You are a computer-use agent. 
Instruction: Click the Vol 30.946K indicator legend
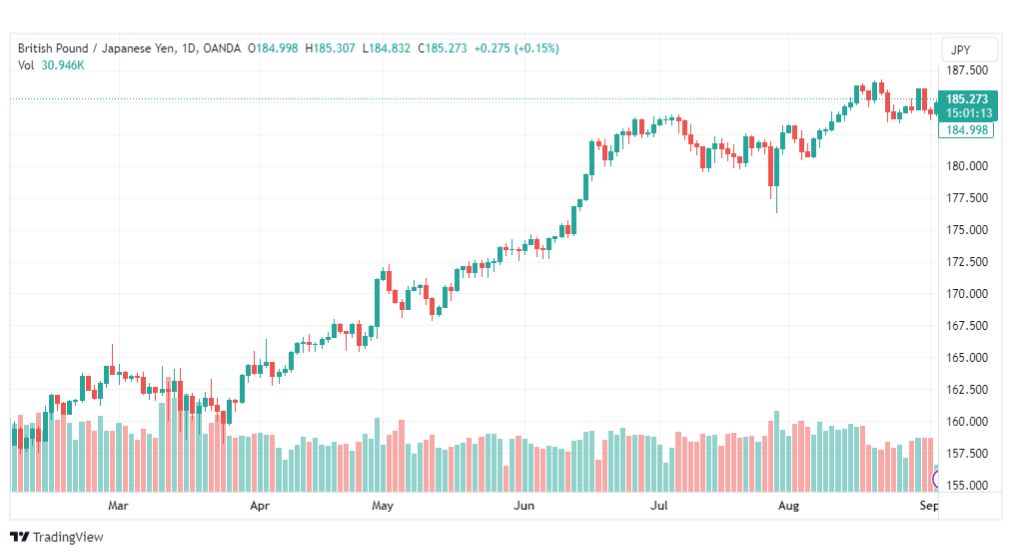pos(51,65)
